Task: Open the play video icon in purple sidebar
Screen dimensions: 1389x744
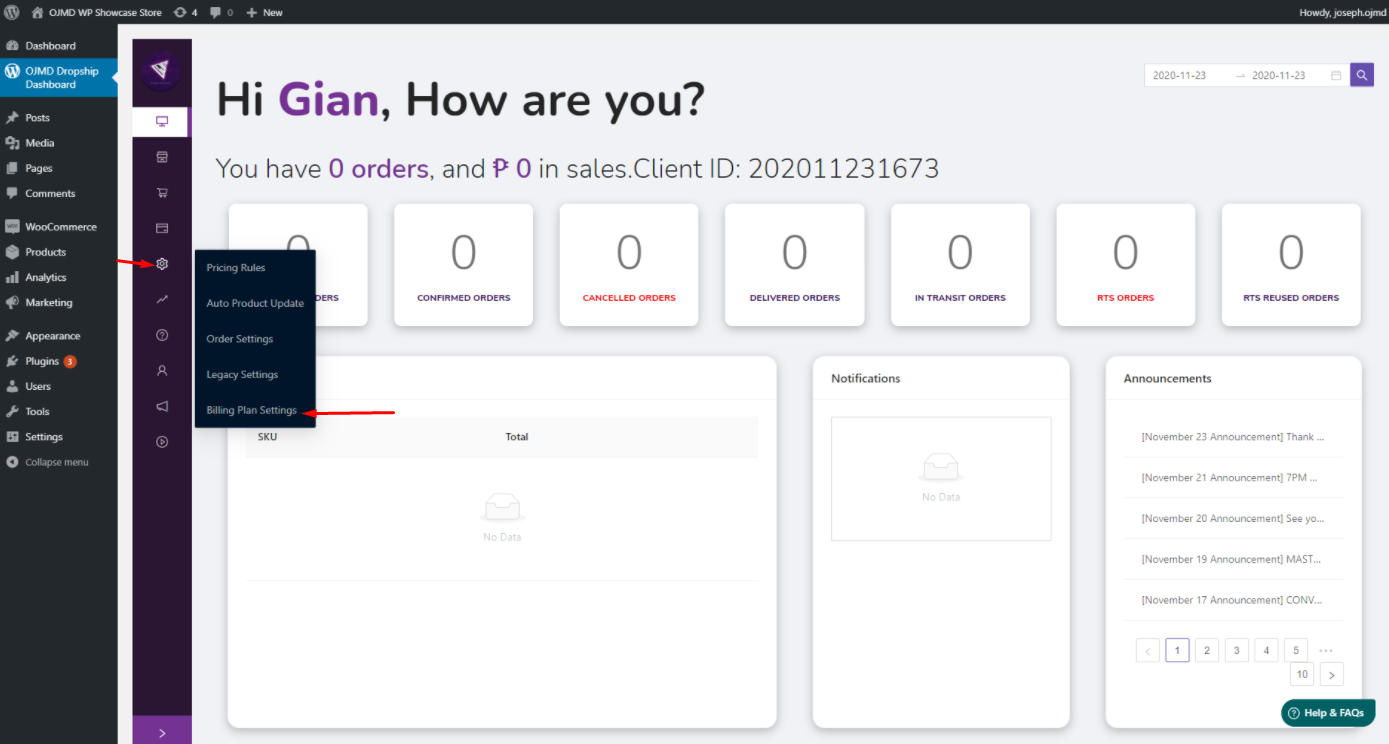Action: point(162,441)
